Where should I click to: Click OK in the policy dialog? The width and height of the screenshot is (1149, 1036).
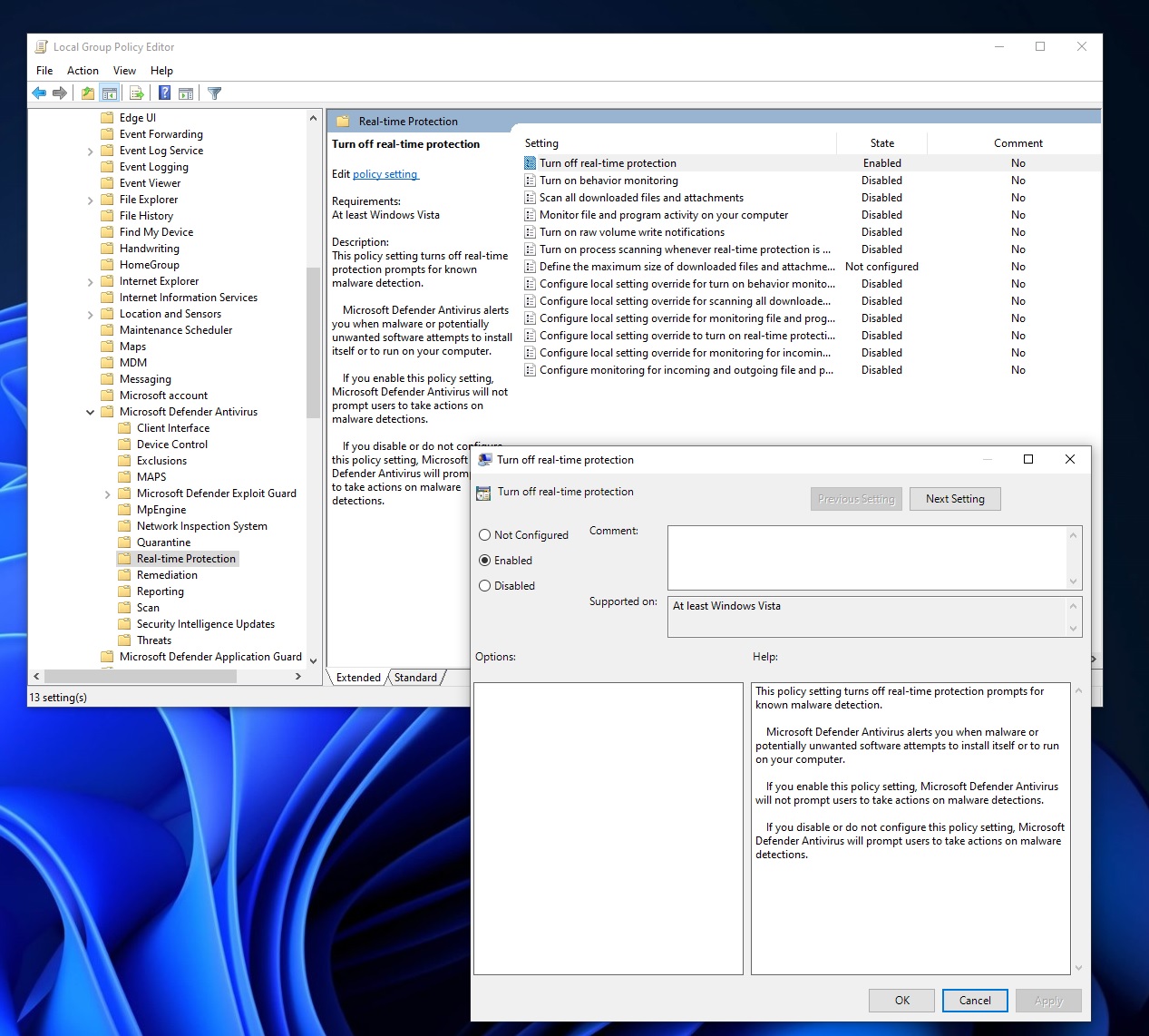[x=901, y=1001]
